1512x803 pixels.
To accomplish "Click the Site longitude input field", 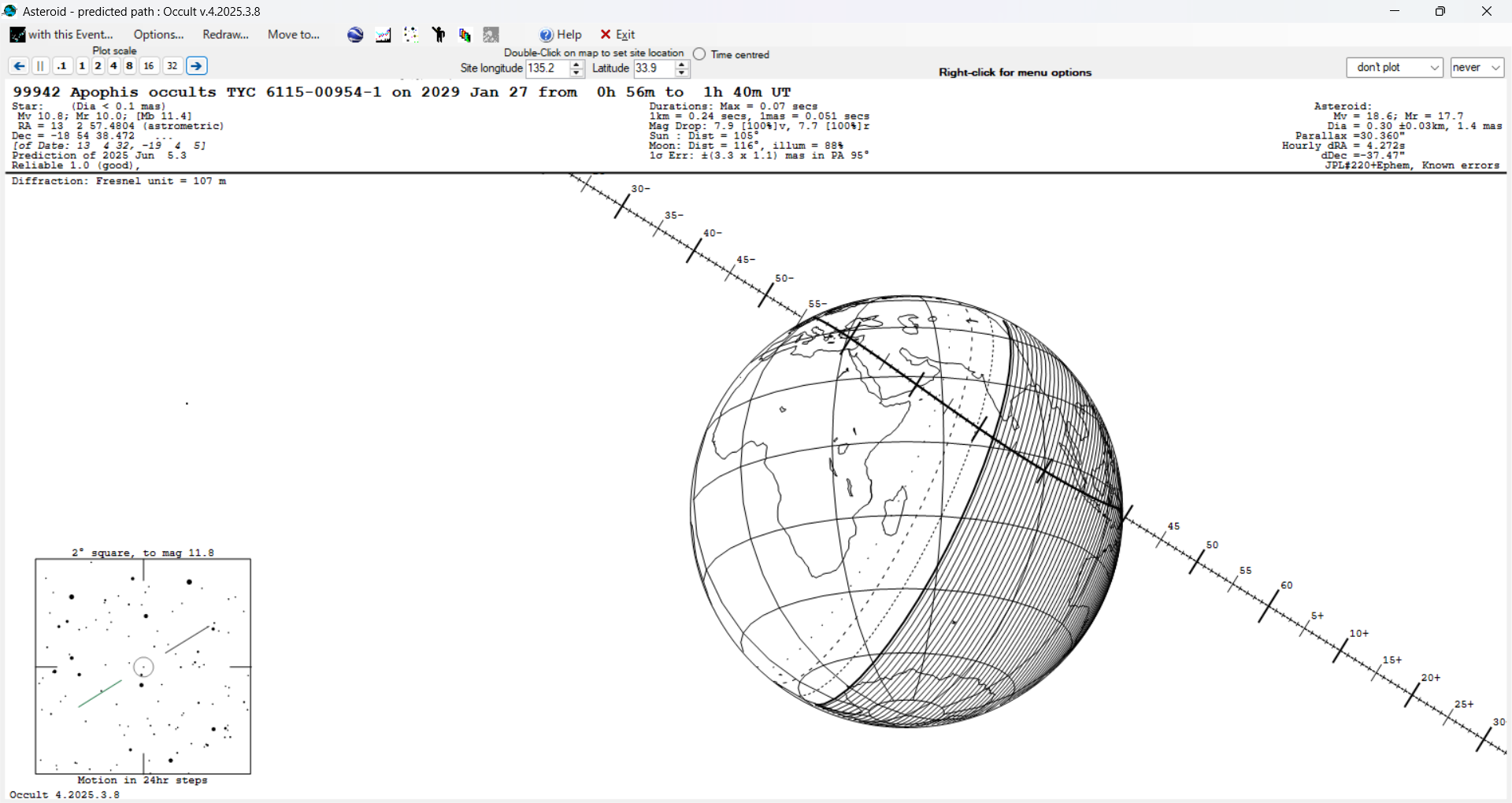I will coord(547,68).
